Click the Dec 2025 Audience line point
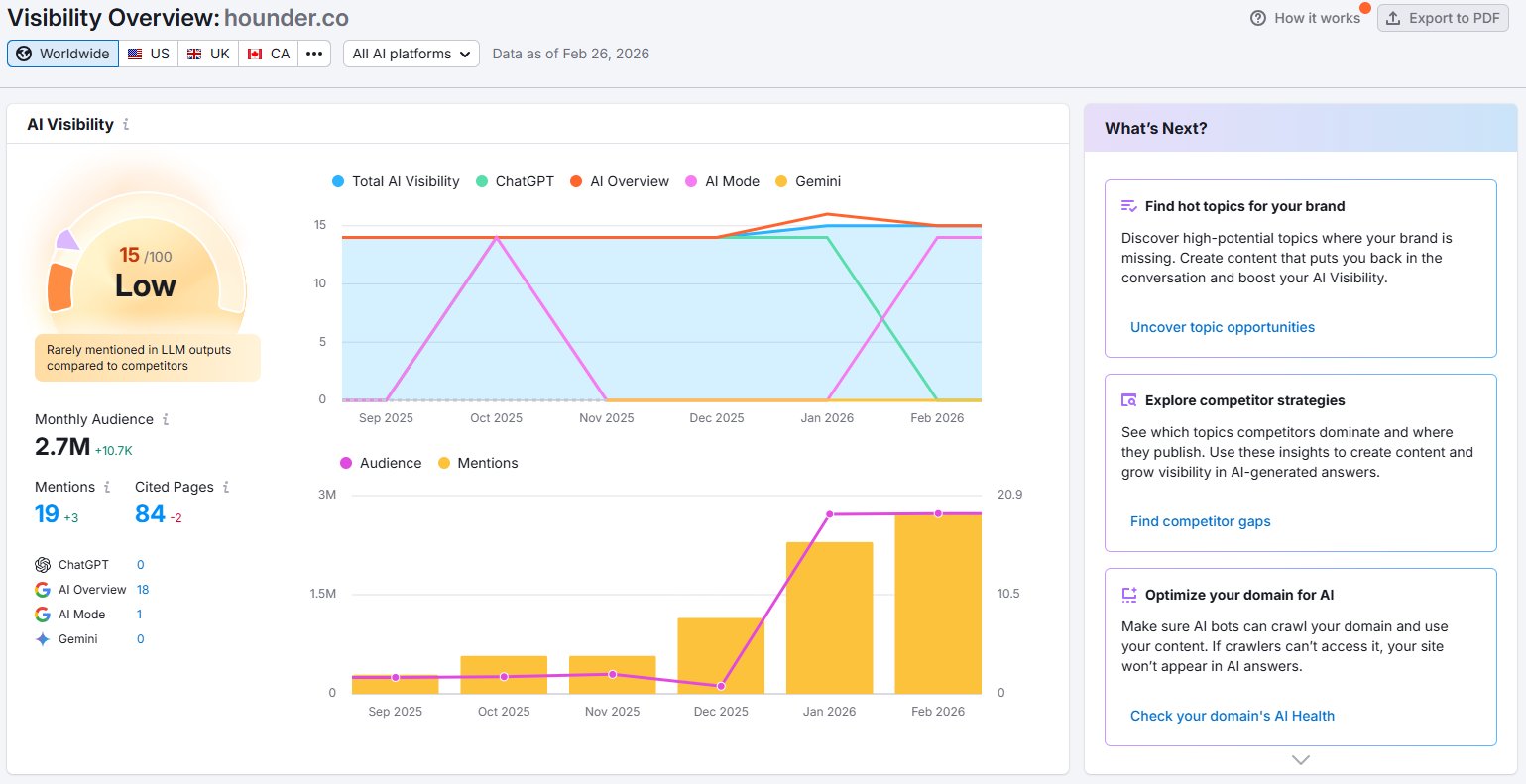Viewport: 1526px width, 784px height. pyautogui.click(x=721, y=686)
